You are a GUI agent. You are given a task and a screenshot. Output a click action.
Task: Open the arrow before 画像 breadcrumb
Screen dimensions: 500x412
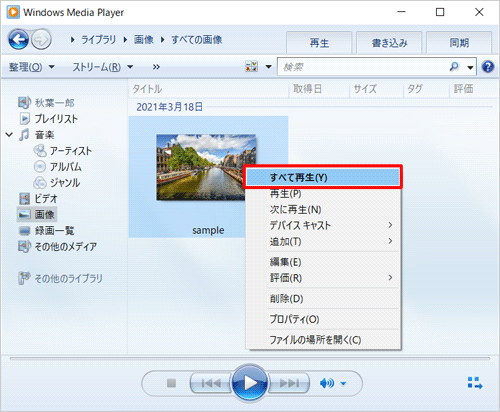[x=125, y=40]
